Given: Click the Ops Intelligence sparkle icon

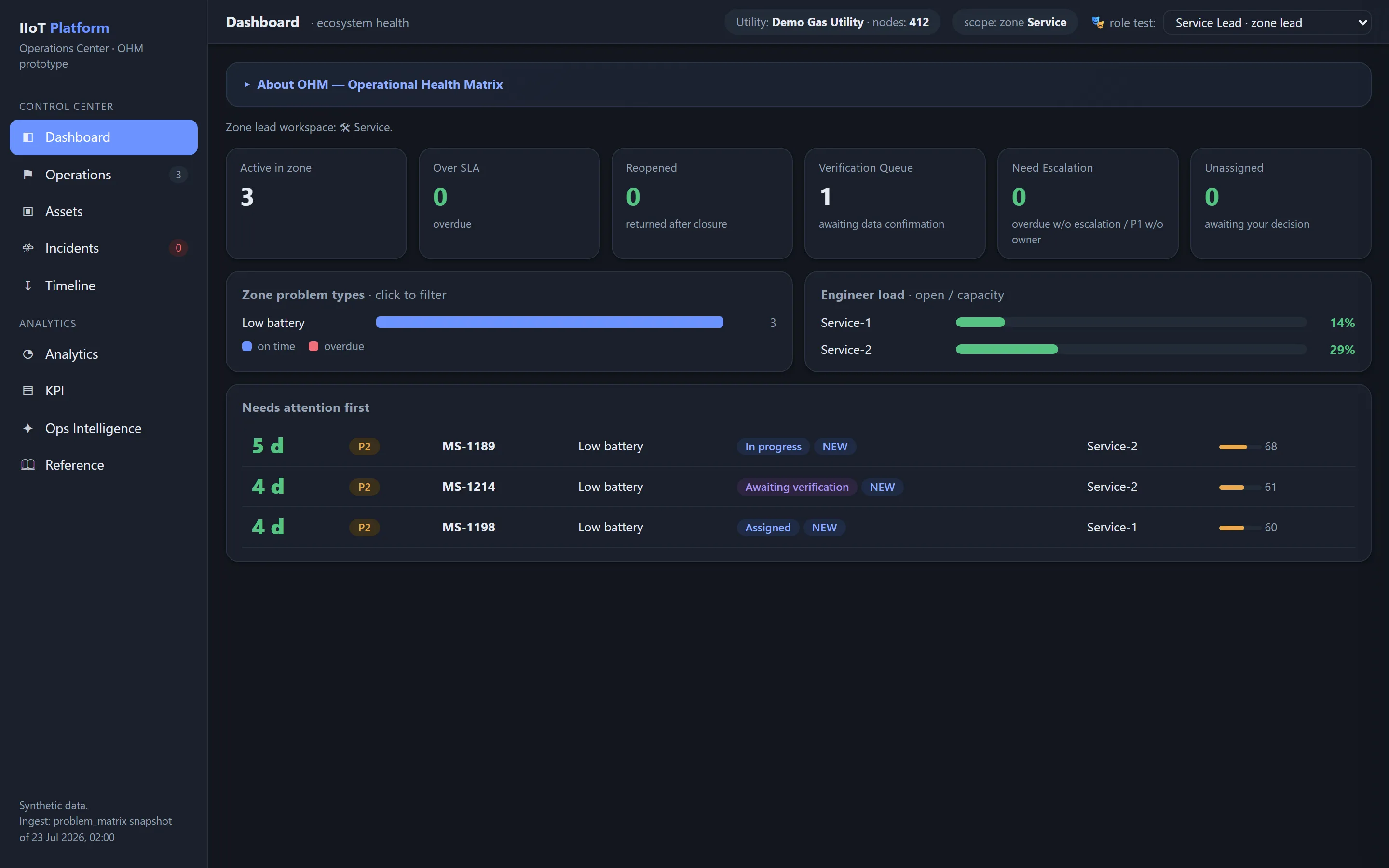Looking at the screenshot, I should 27,428.
